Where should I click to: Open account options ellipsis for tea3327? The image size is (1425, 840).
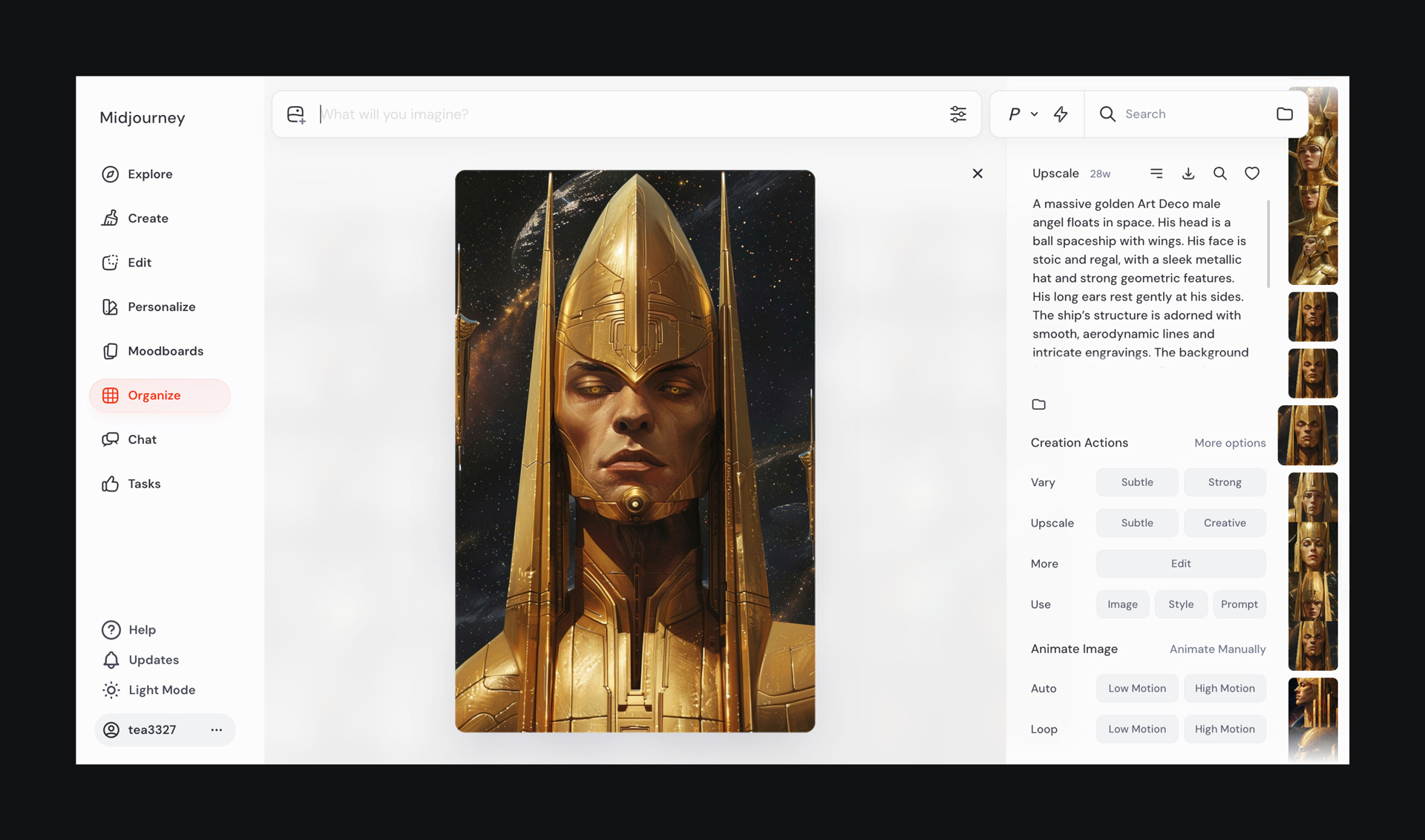point(216,730)
